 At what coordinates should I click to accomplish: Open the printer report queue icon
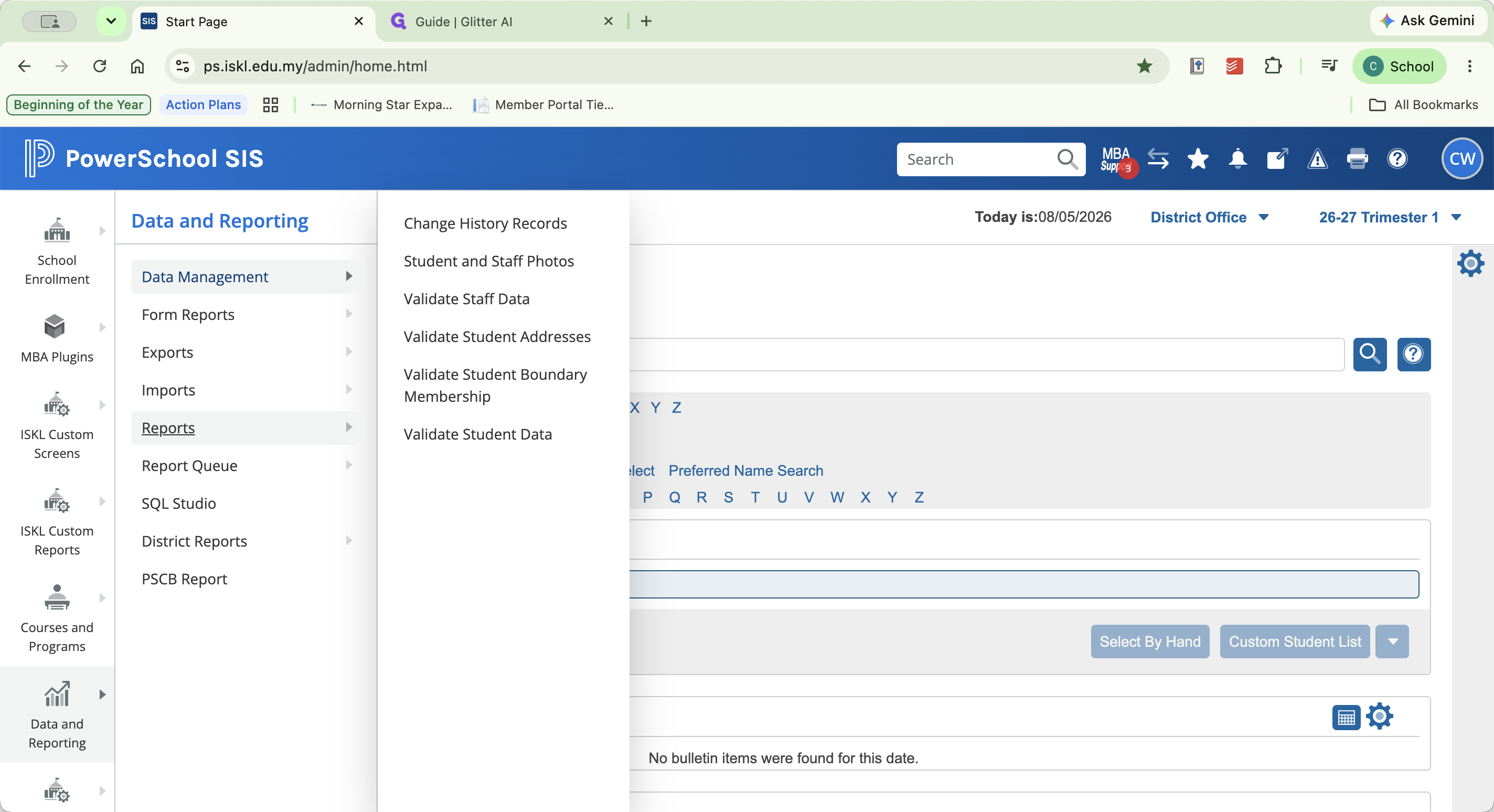(1357, 159)
